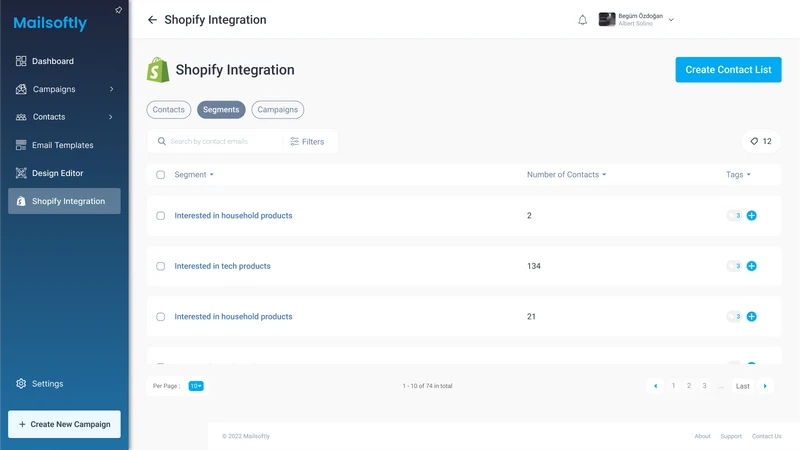
Task: Click the tag count badge showing 12
Action: [x=761, y=141]
